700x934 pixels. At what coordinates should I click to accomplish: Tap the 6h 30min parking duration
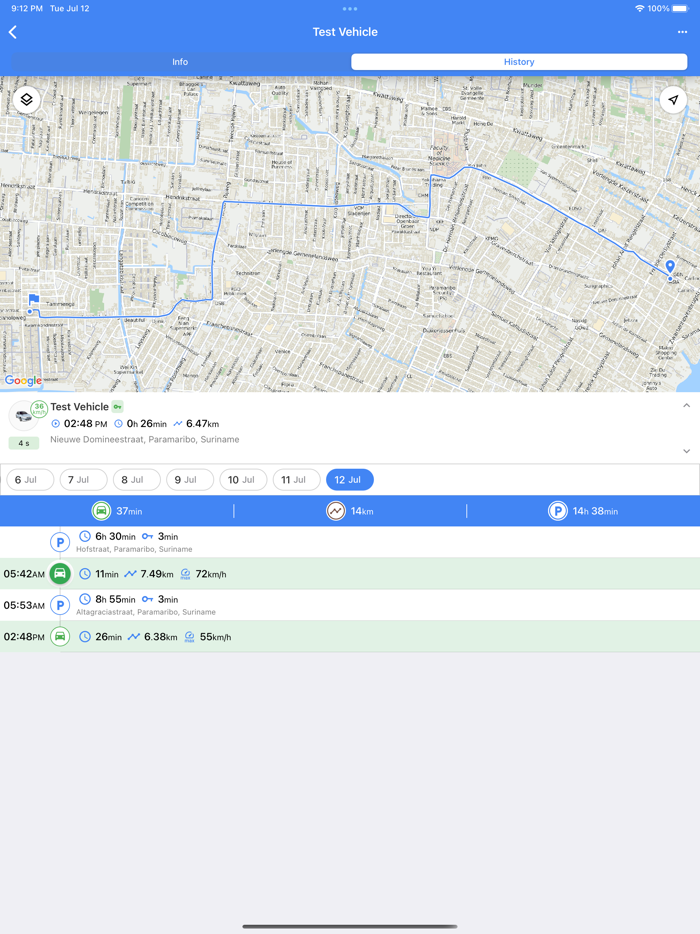115,536
